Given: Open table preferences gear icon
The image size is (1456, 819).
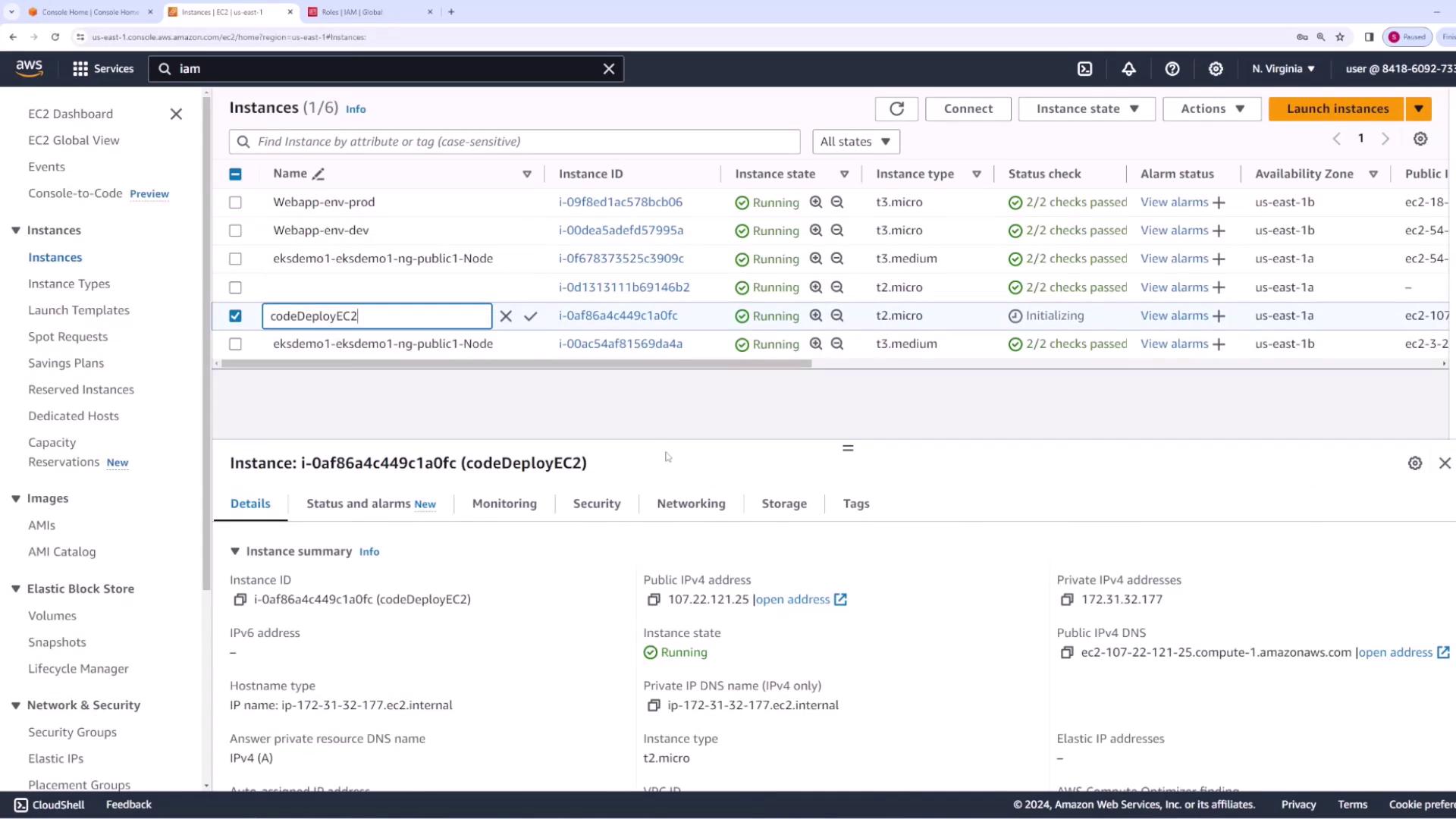Looking at the screenshot, I should pyautogui.click(x=1420, y=139).
